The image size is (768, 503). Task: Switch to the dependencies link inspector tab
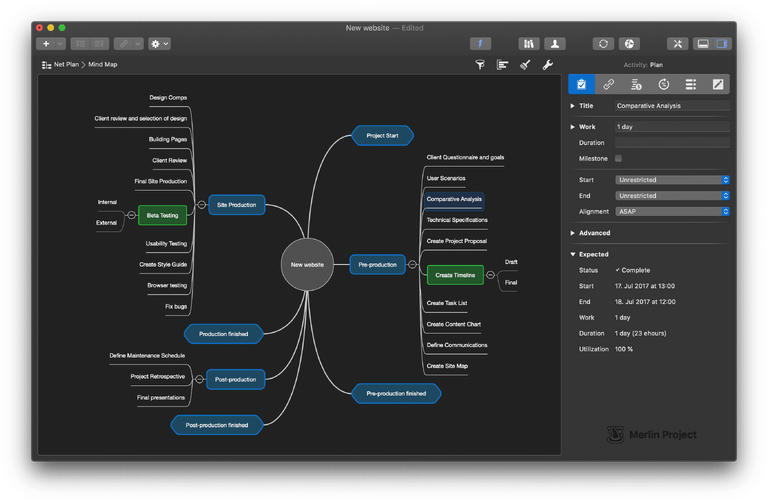click(x=608, y=85)
